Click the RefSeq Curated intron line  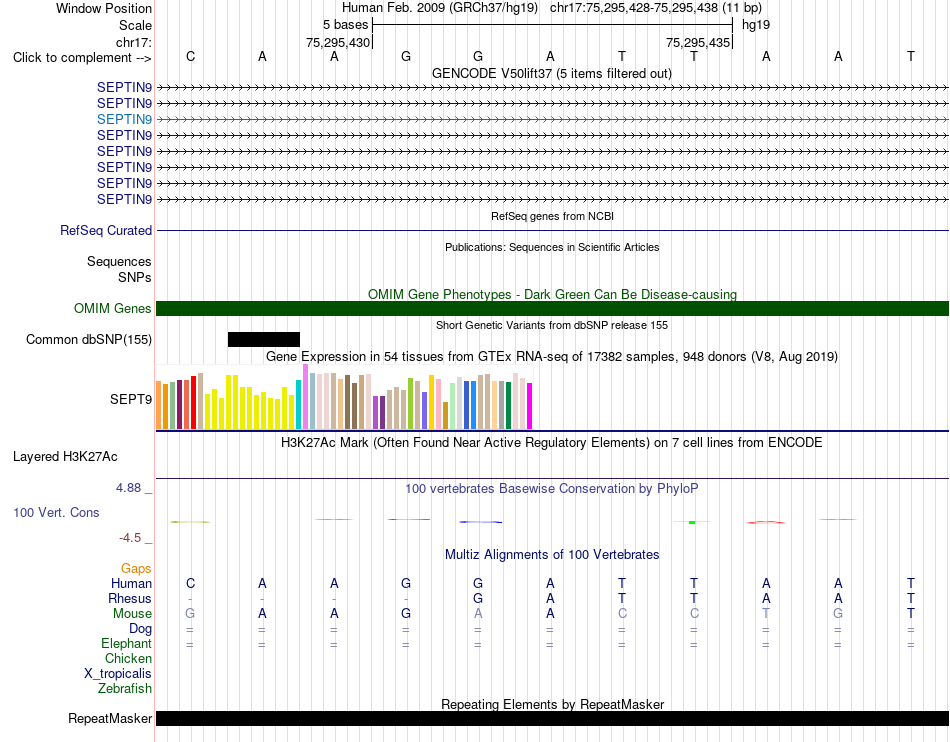click(552, 230)
